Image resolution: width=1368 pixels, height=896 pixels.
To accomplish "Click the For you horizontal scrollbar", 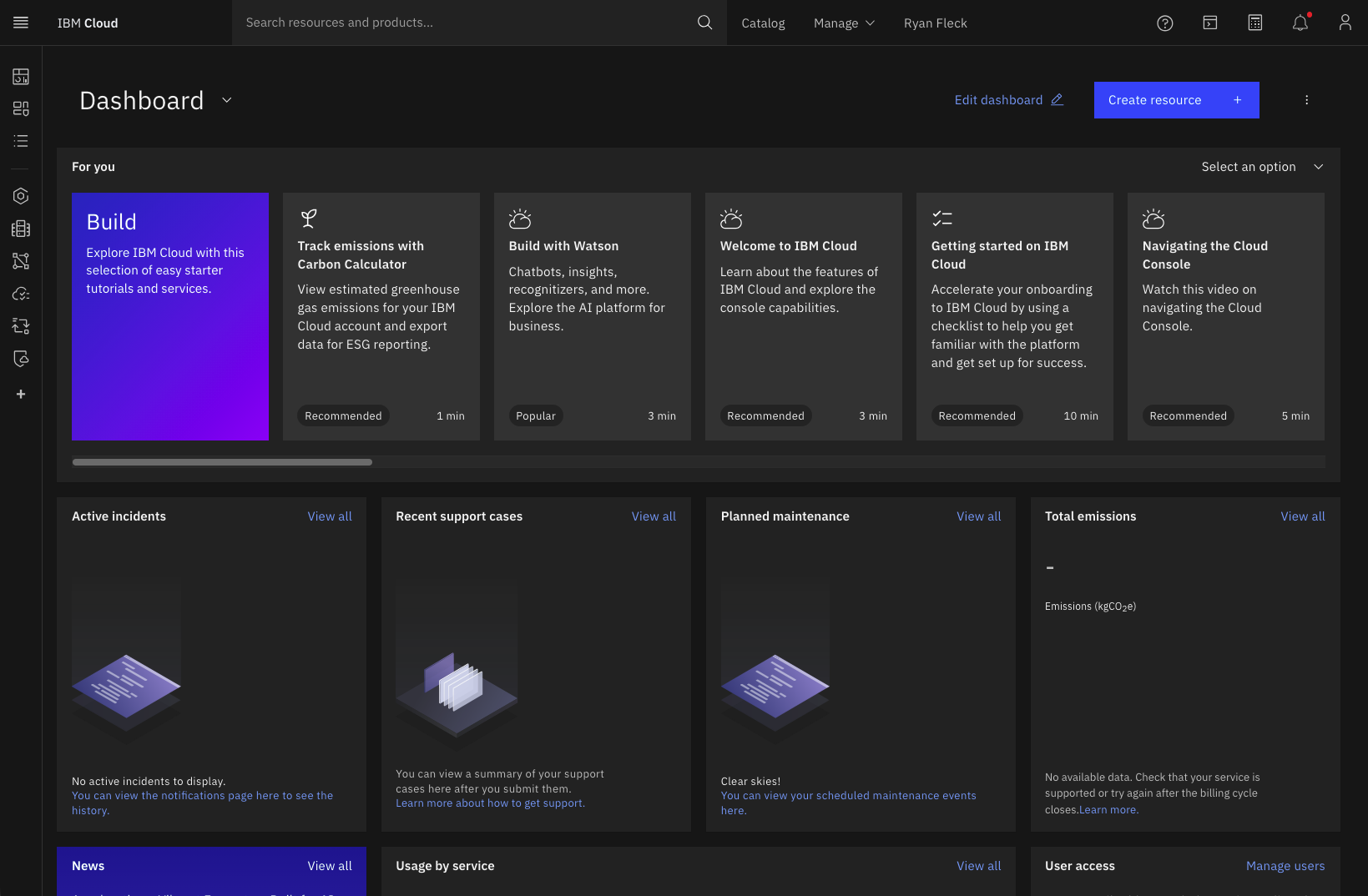I will [222, 462].
